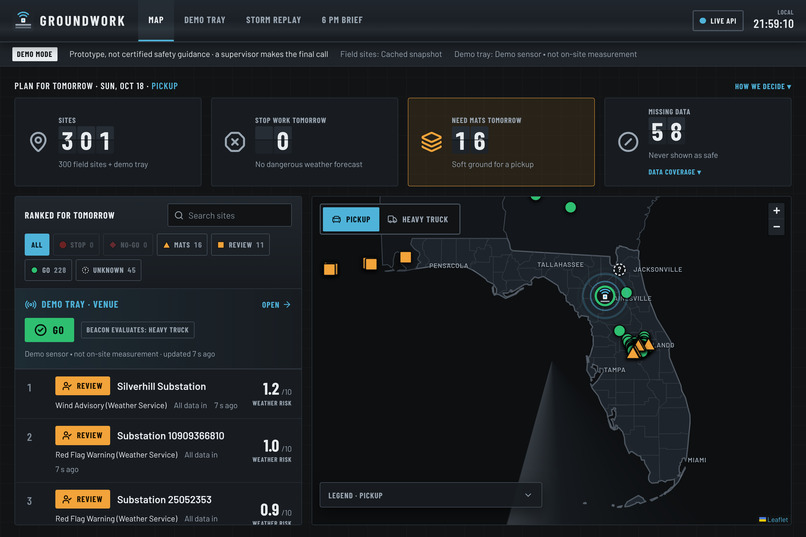Click the local clock 21:59:10
806x537 pixels.
click(773, 24)
